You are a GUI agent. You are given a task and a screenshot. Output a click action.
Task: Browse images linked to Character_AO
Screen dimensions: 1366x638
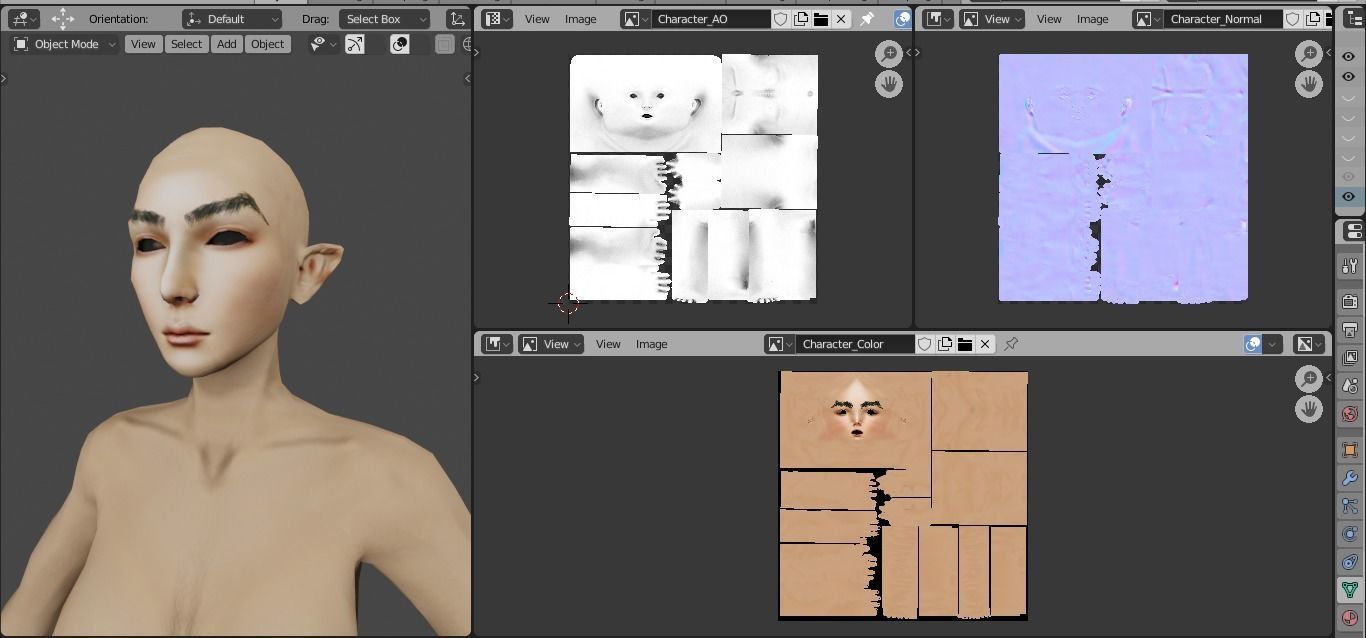click(x=635, y=19)
